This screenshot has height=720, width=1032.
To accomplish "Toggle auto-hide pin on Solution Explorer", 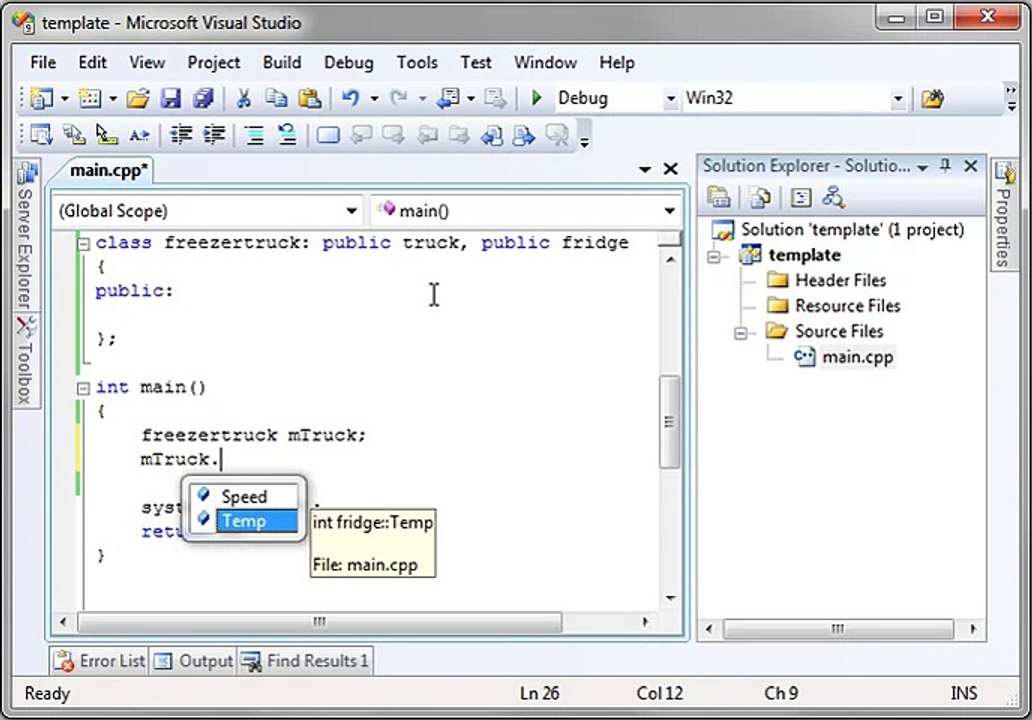I will coord(945,166).
